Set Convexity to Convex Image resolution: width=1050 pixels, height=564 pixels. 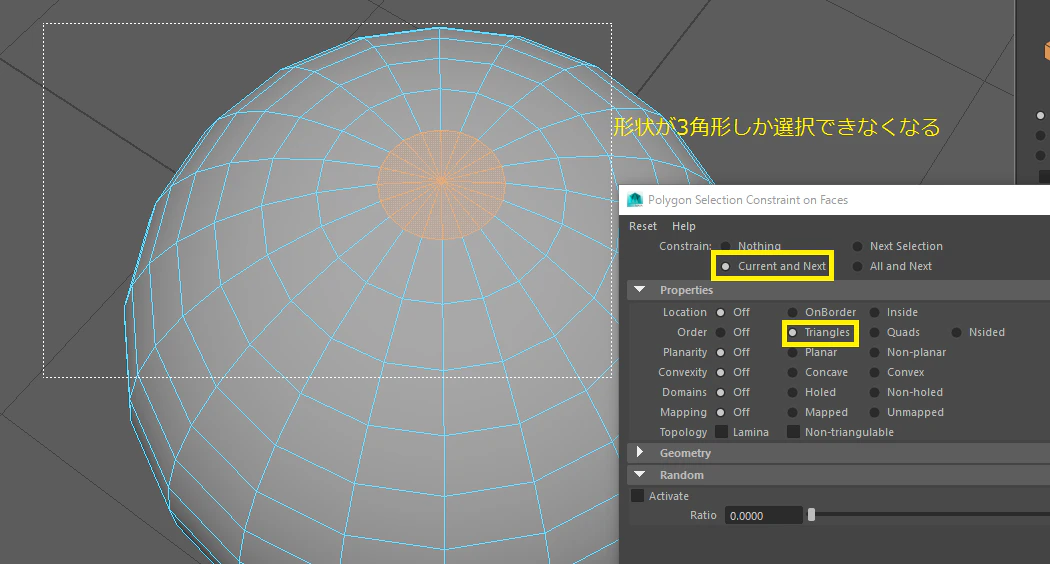click(875, 372)
